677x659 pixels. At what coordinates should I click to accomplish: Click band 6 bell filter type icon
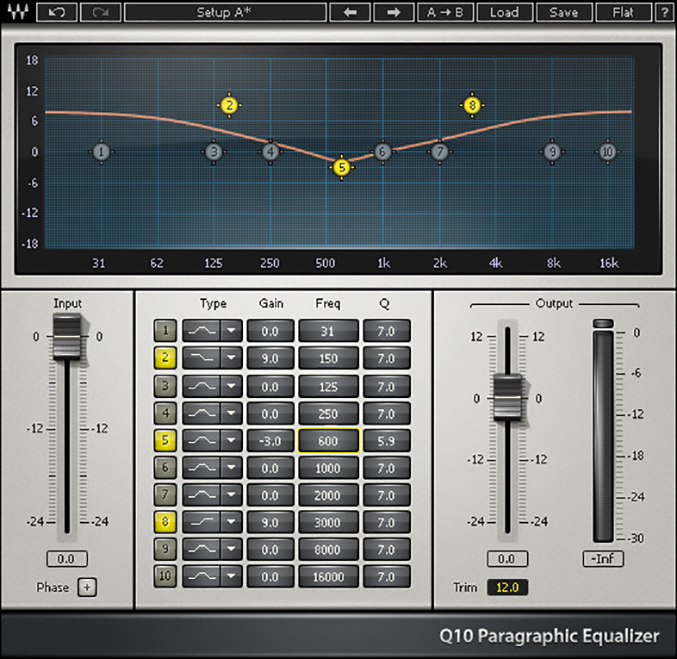(x=202, y=468)
